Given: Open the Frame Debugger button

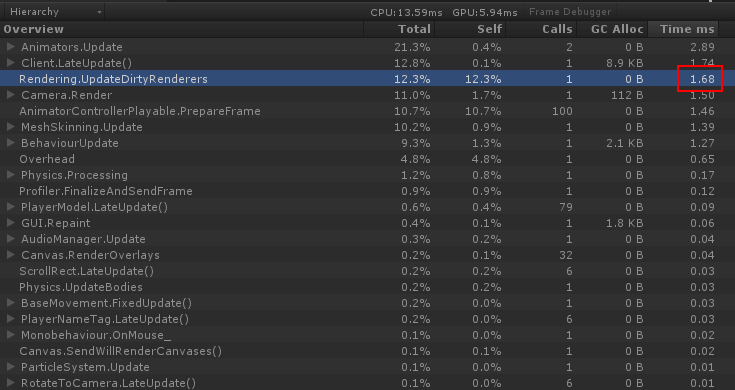Looking at the screenshot, I should pos(570,12).
